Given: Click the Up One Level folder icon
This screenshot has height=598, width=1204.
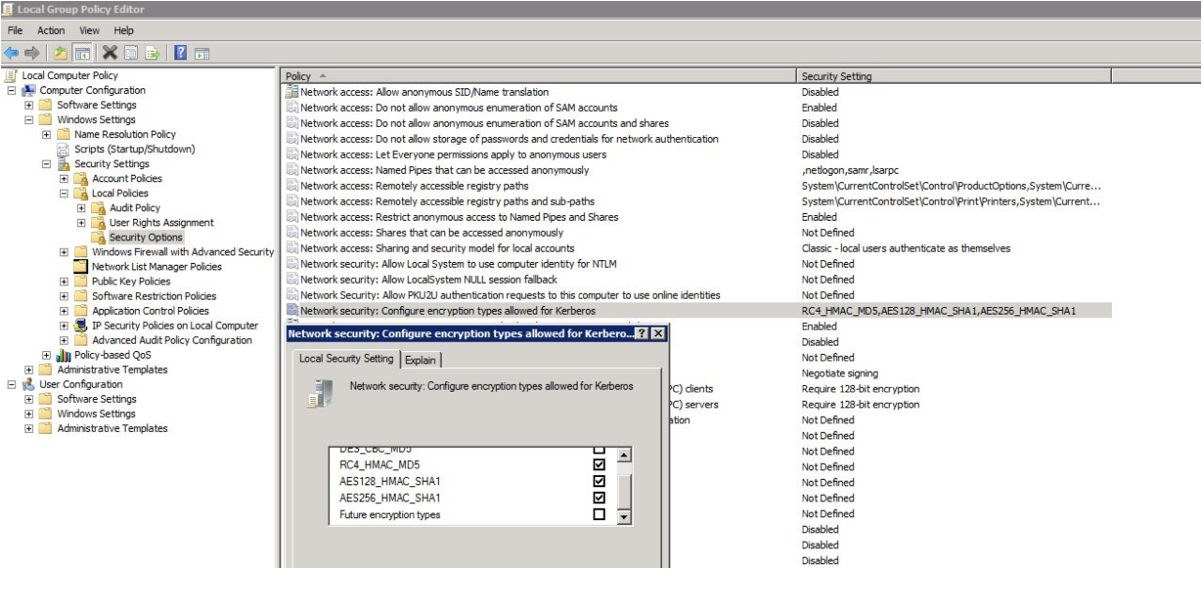Looking at the screenshot, I should [x=60, y=52].
